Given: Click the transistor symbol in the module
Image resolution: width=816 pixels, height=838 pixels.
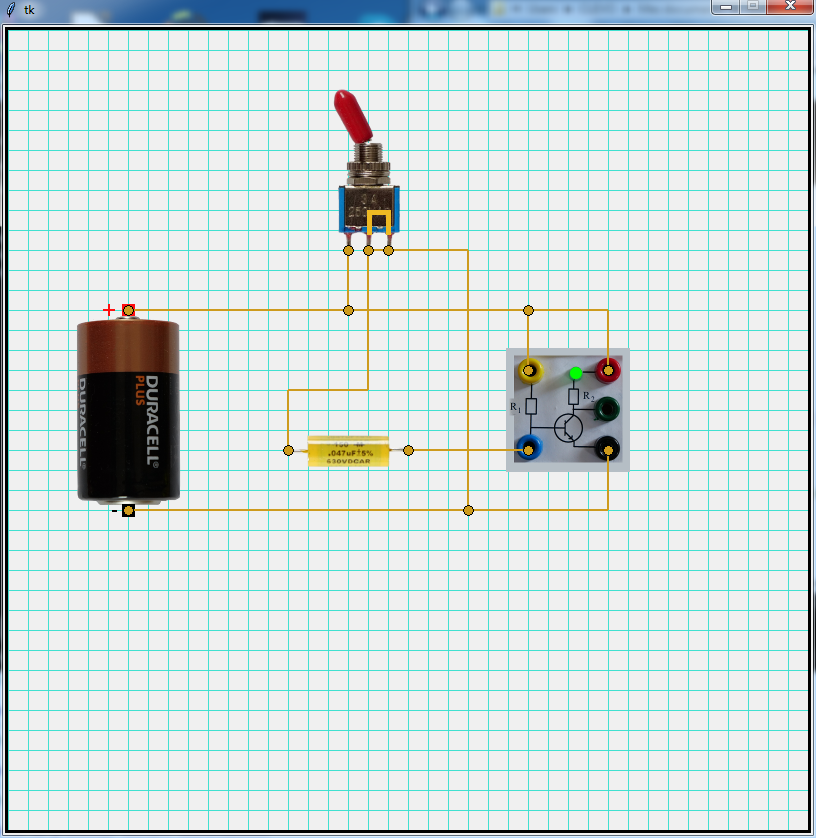Looking at the screenshot, I should pyautogui.click(x=568, y=428).
